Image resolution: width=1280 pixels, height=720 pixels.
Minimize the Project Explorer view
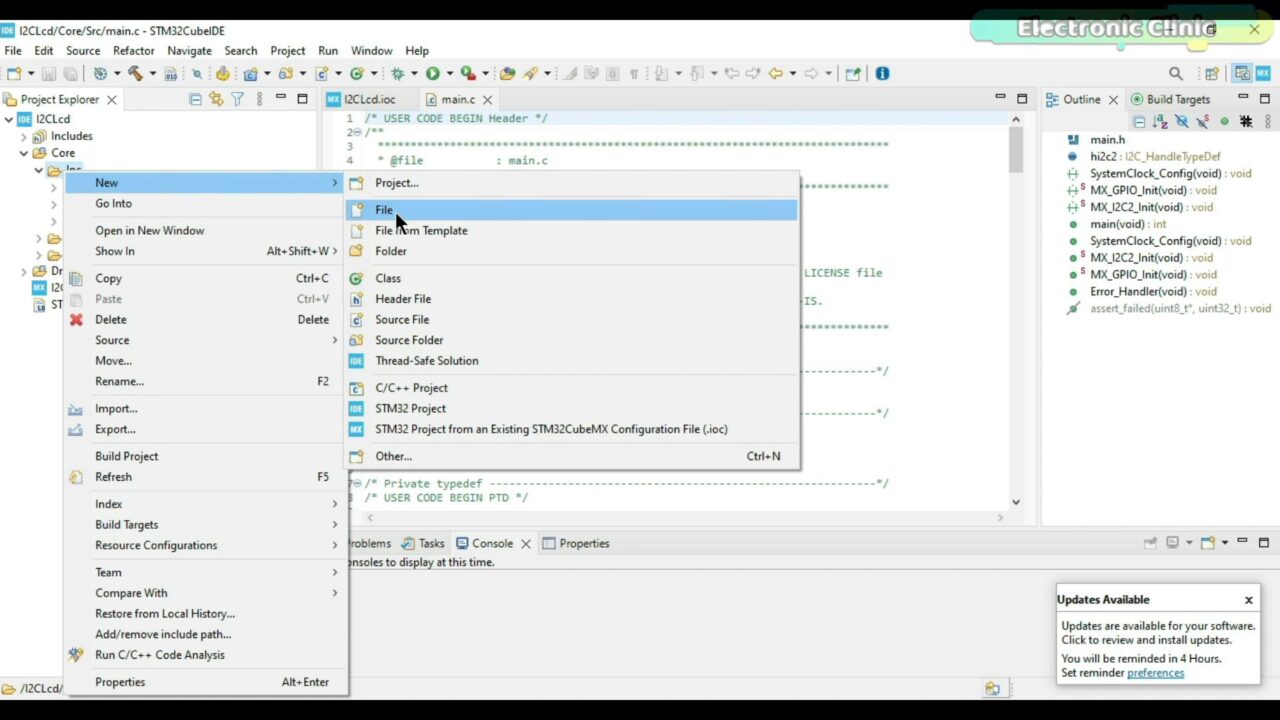(x=281, y=98)
